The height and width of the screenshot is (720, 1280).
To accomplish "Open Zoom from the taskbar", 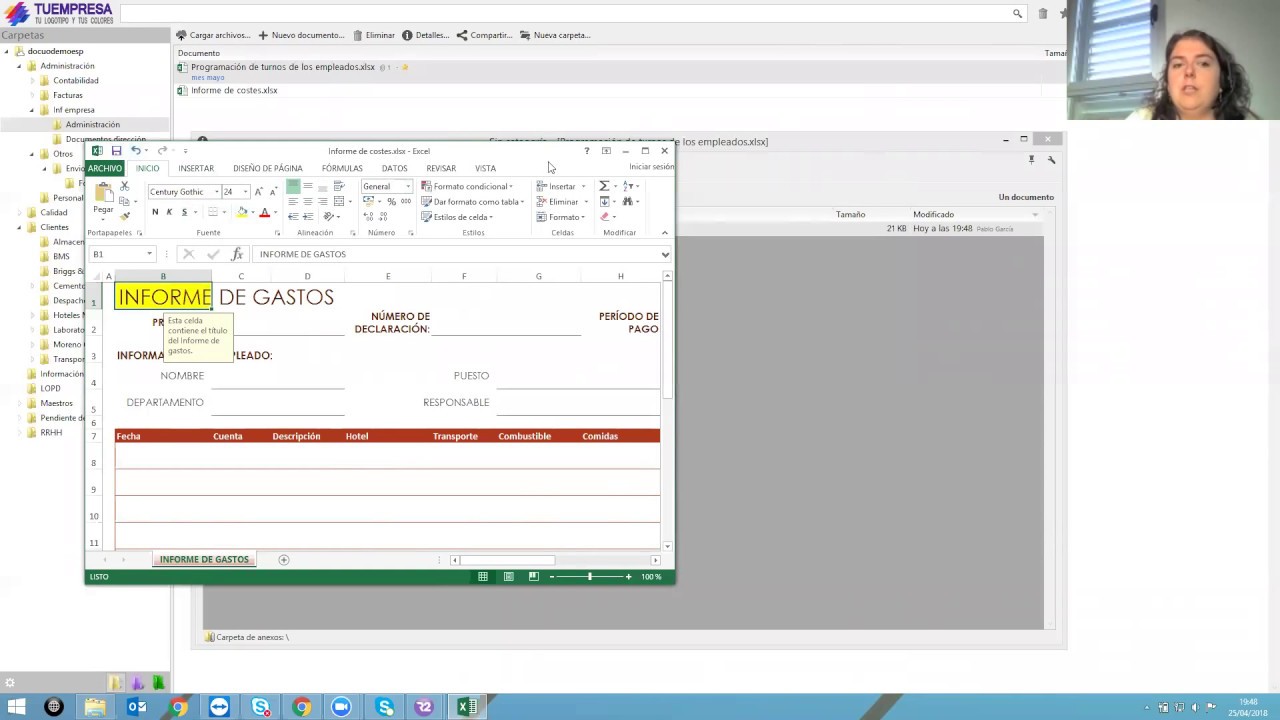I will [342, 707].
